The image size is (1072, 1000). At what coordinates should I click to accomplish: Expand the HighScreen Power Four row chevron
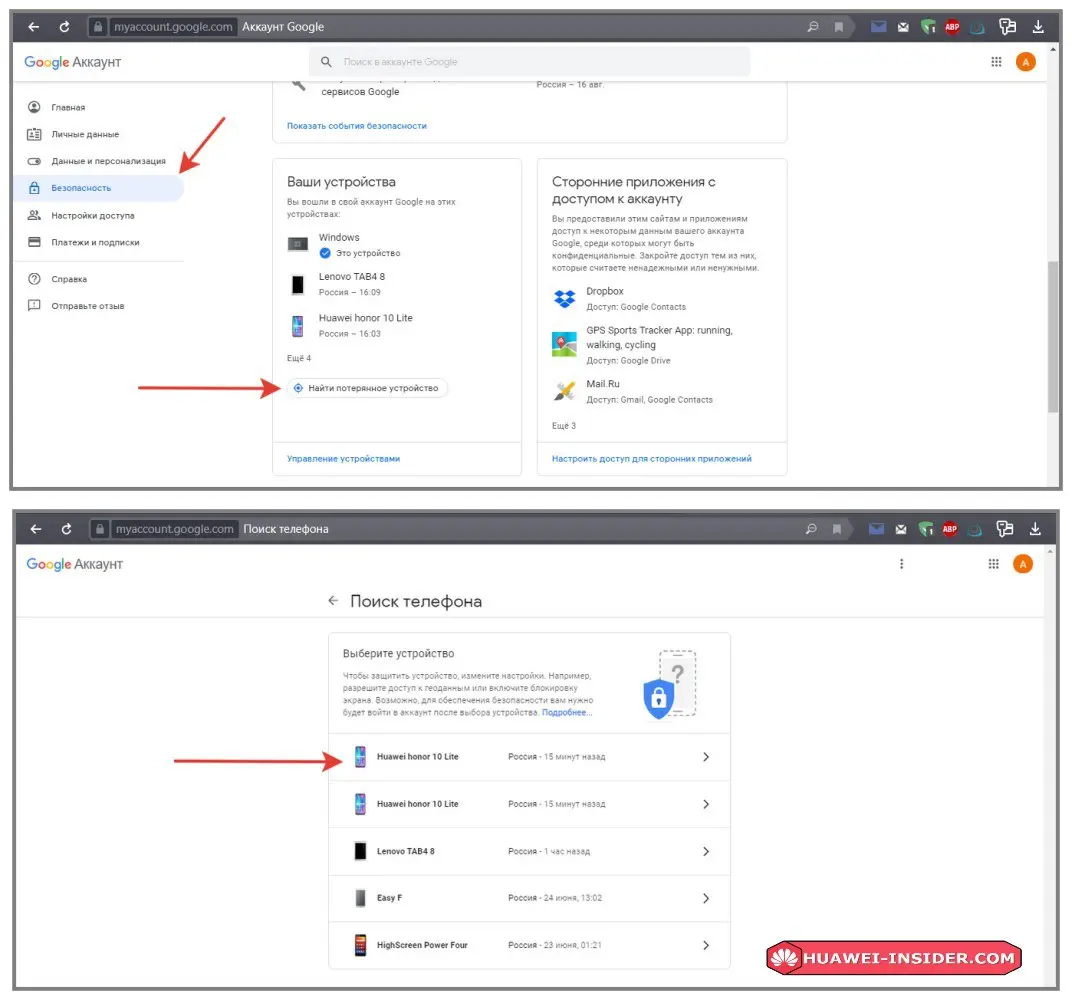click(706, 945)
